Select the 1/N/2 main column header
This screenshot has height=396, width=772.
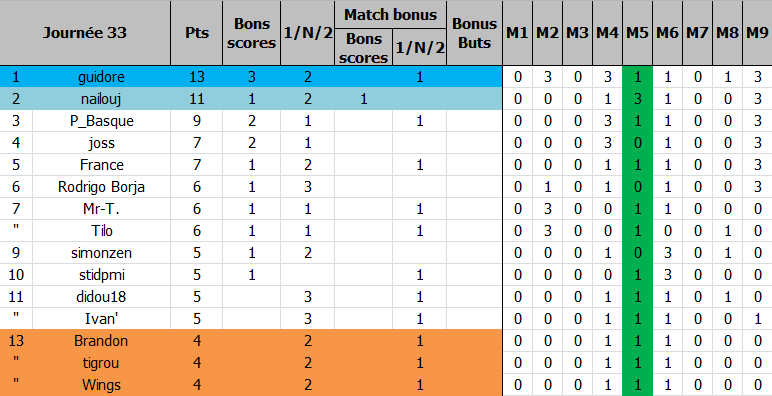tap(308, 33)
